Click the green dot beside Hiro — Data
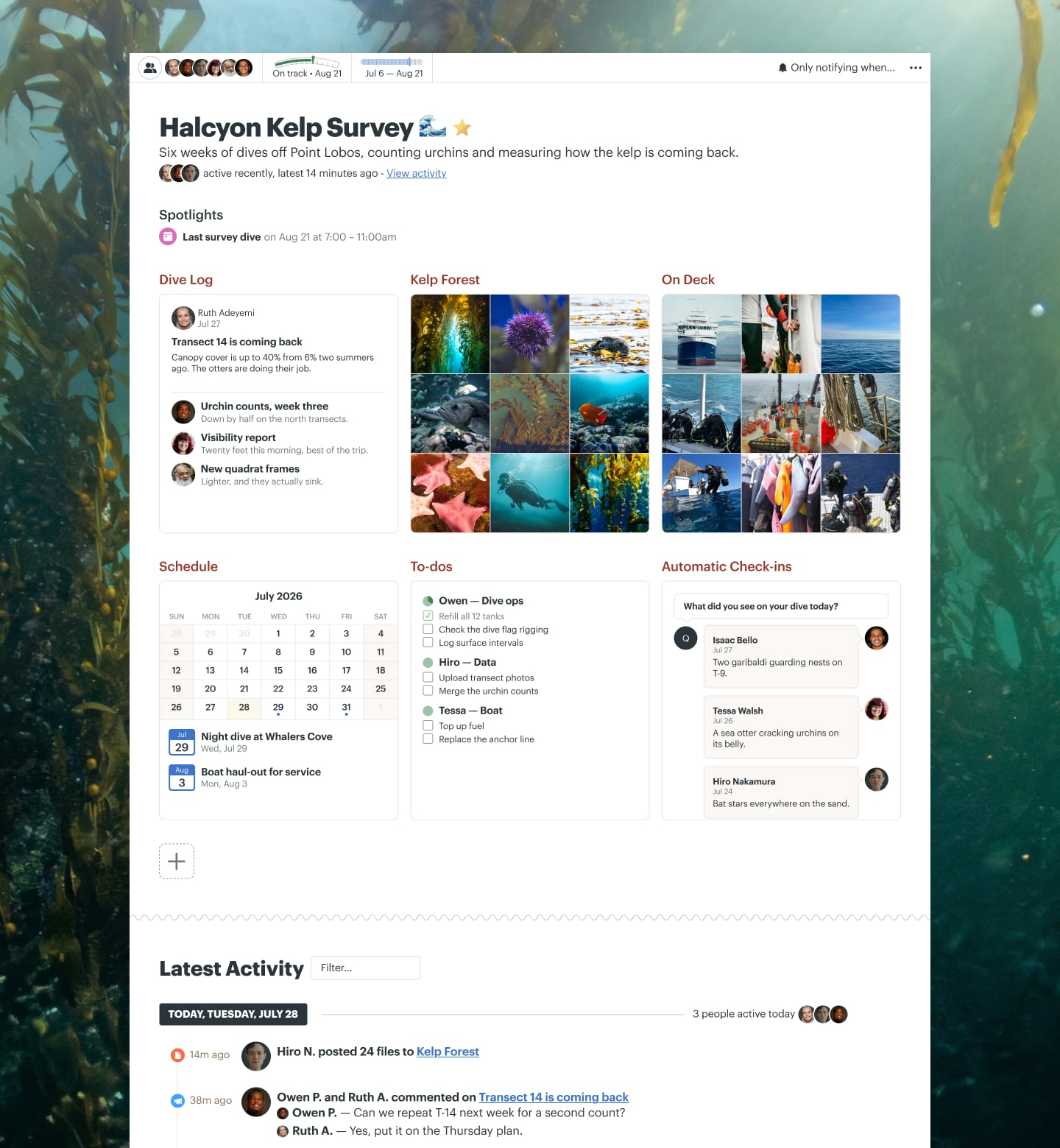This screenshot has width=1060, height=1148. click(x=428, y=663)
